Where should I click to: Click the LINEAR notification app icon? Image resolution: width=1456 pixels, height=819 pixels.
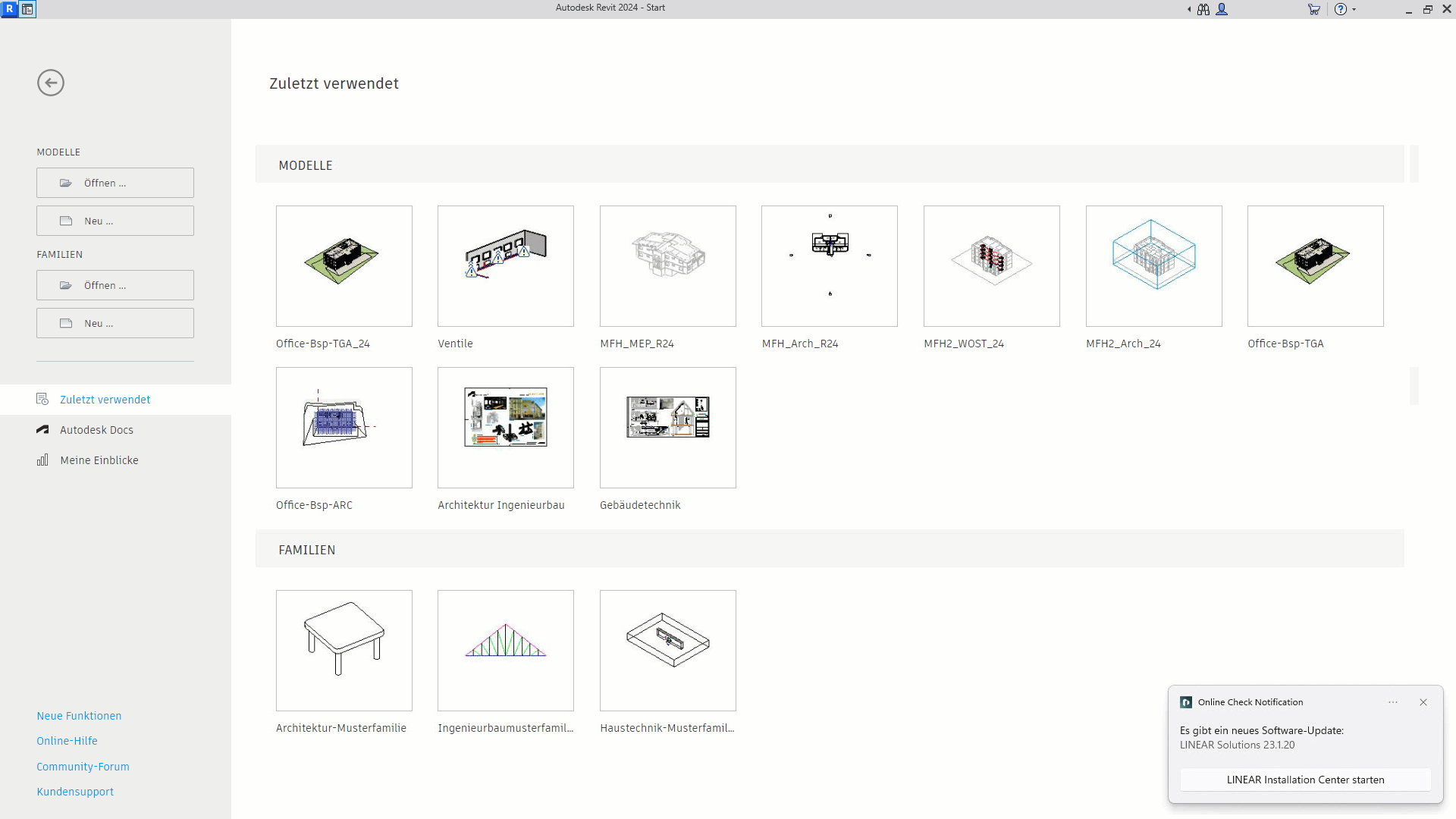coord(1186,702)
